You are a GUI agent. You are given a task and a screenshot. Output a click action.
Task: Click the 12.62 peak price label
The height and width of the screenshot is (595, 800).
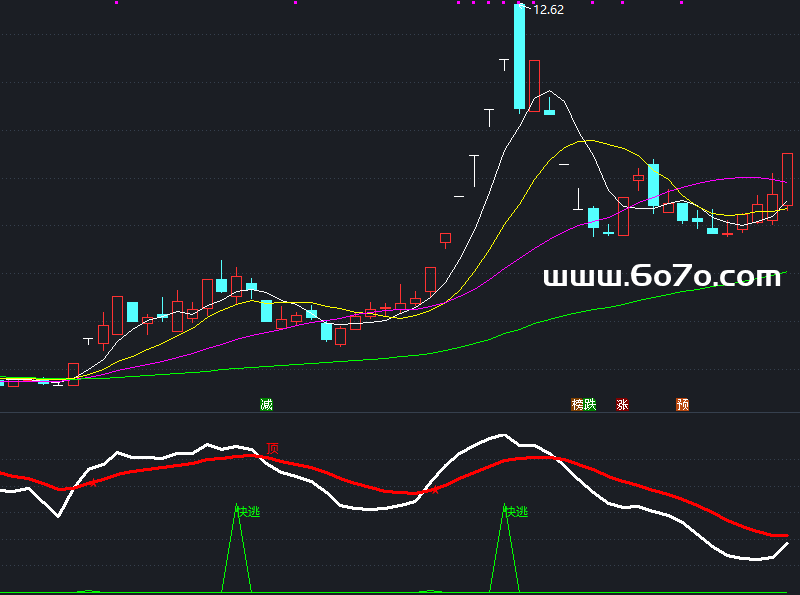pyautogui.click(x=548, y=10)
